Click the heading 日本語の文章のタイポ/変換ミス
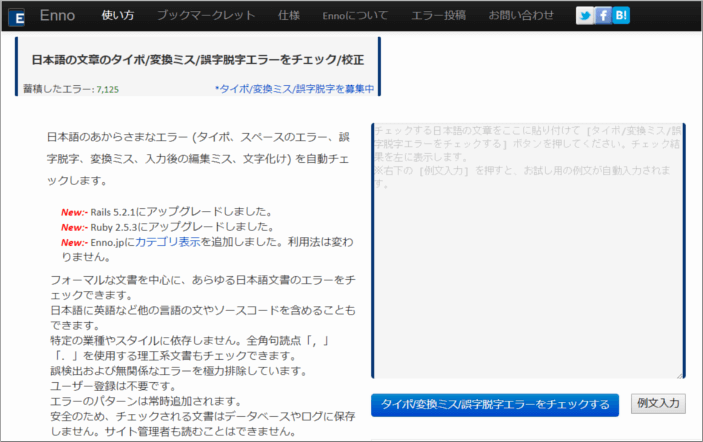703x442 pixels. point(198,60)
